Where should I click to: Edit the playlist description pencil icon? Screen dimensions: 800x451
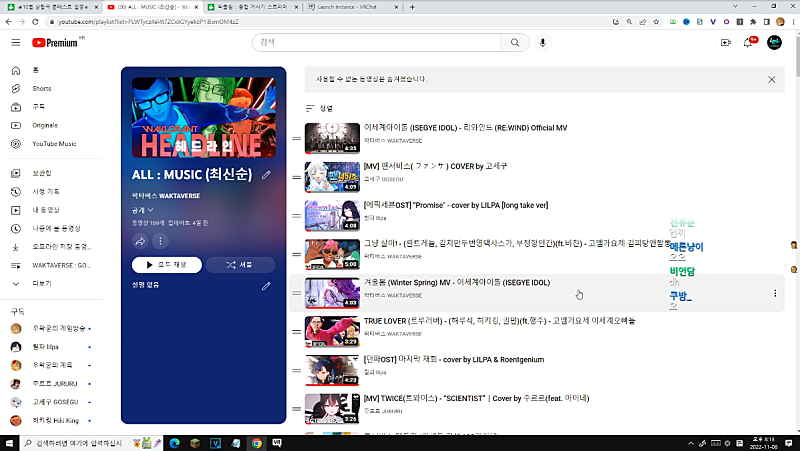pos(266,286)
